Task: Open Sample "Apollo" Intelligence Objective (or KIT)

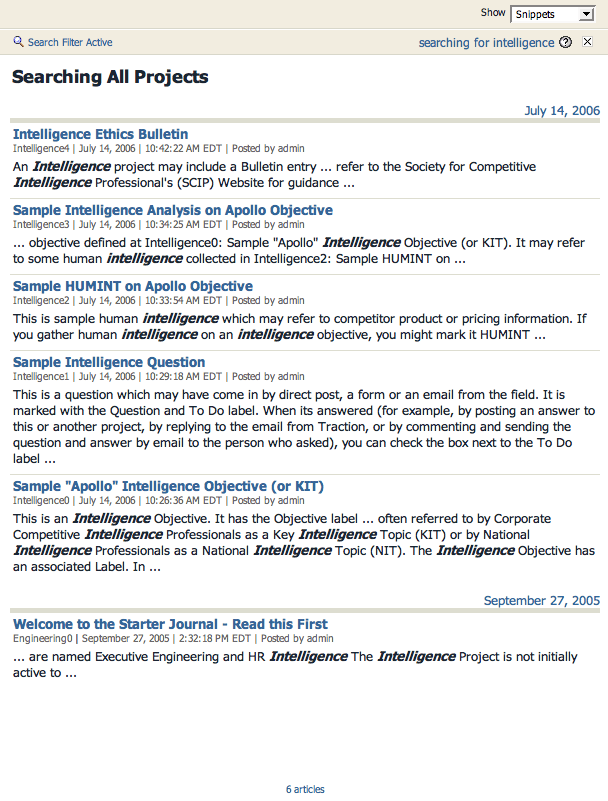Action: click(x=168, y=486)
